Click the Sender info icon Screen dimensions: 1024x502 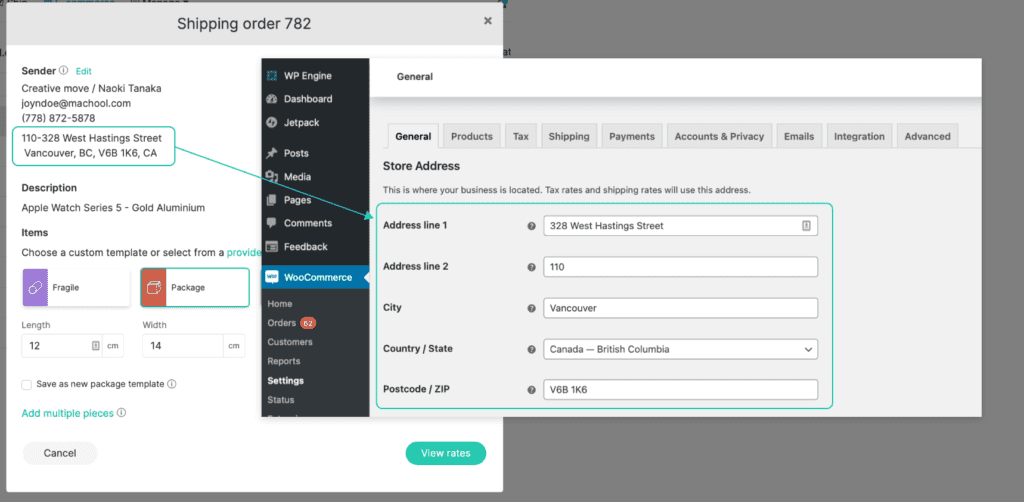63,71
